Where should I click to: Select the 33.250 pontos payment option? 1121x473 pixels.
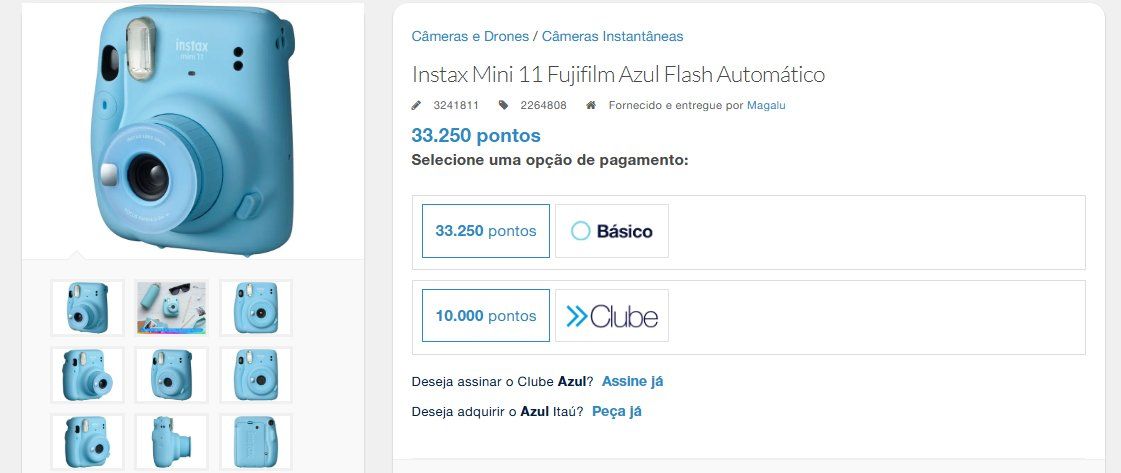[485, 231]
